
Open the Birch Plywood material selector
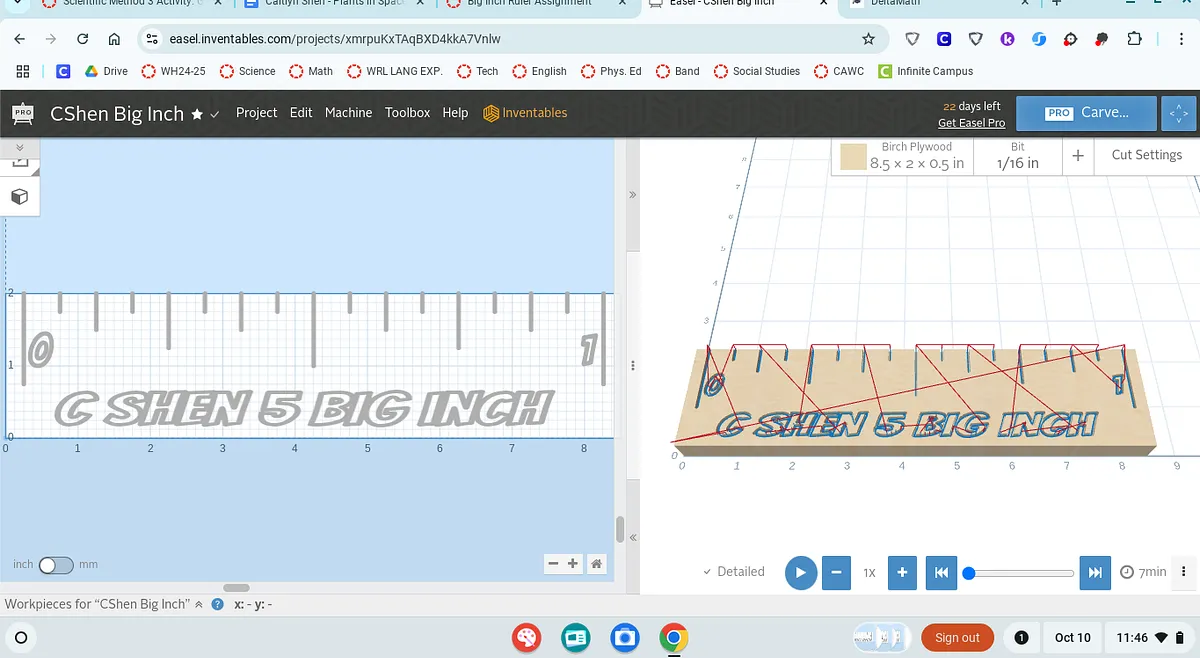[x=904, y=156]
